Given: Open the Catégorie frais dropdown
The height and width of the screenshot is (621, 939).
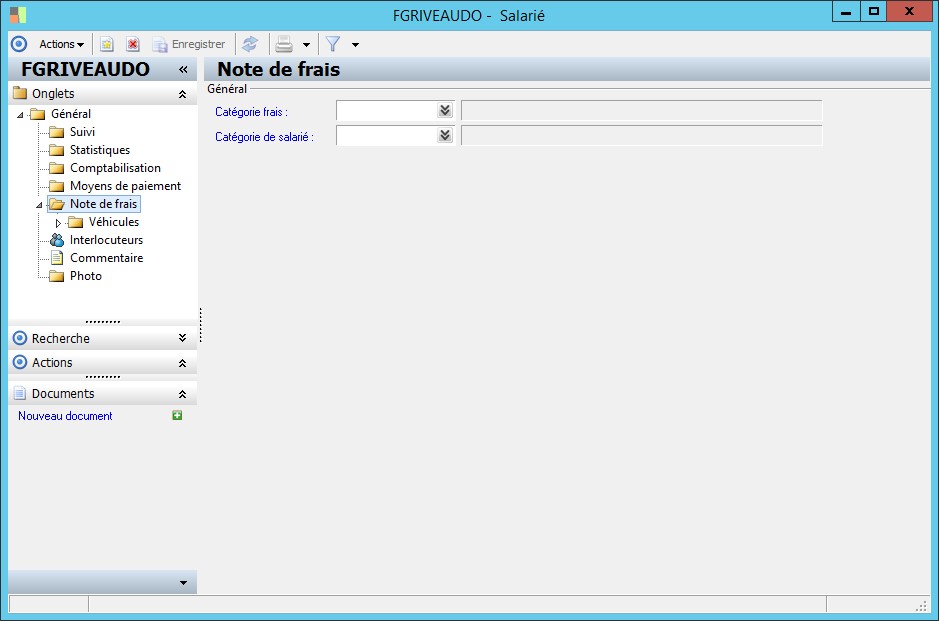Looking at the screenshot, I should coord(444,110).
